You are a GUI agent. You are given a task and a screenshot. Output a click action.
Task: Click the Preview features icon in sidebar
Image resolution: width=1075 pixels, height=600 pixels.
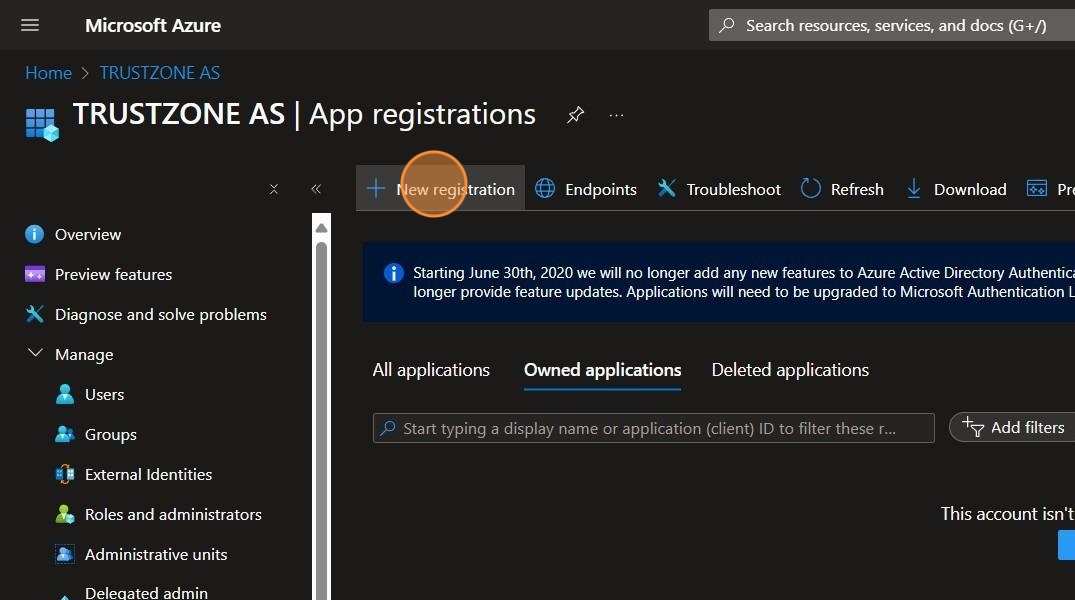point(34,274)
